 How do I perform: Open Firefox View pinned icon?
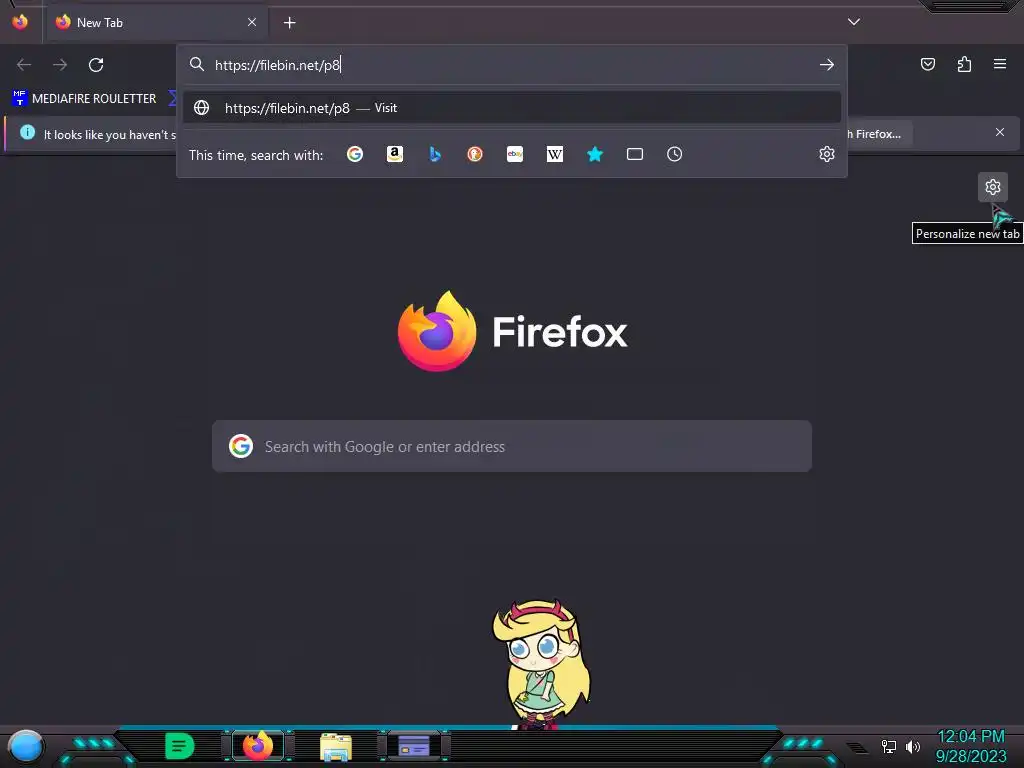(20, 22)
